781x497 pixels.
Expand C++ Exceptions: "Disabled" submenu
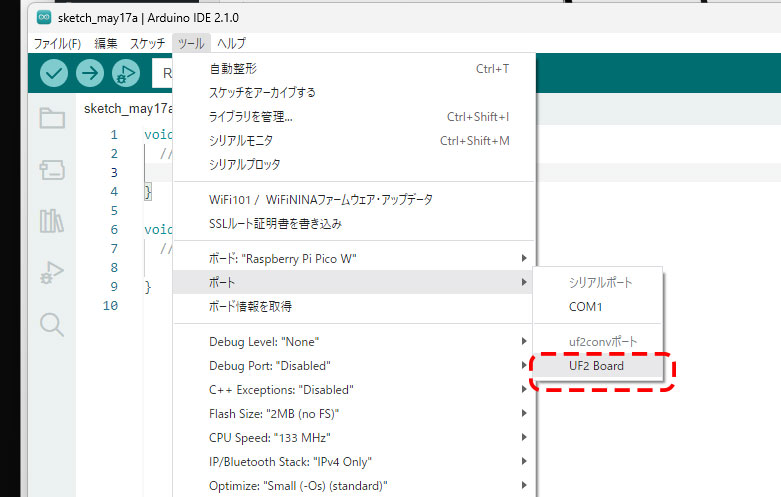354,389
